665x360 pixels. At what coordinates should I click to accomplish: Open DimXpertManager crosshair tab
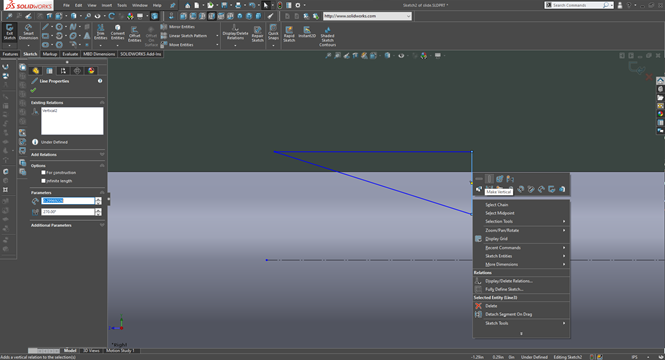point(77,71)
